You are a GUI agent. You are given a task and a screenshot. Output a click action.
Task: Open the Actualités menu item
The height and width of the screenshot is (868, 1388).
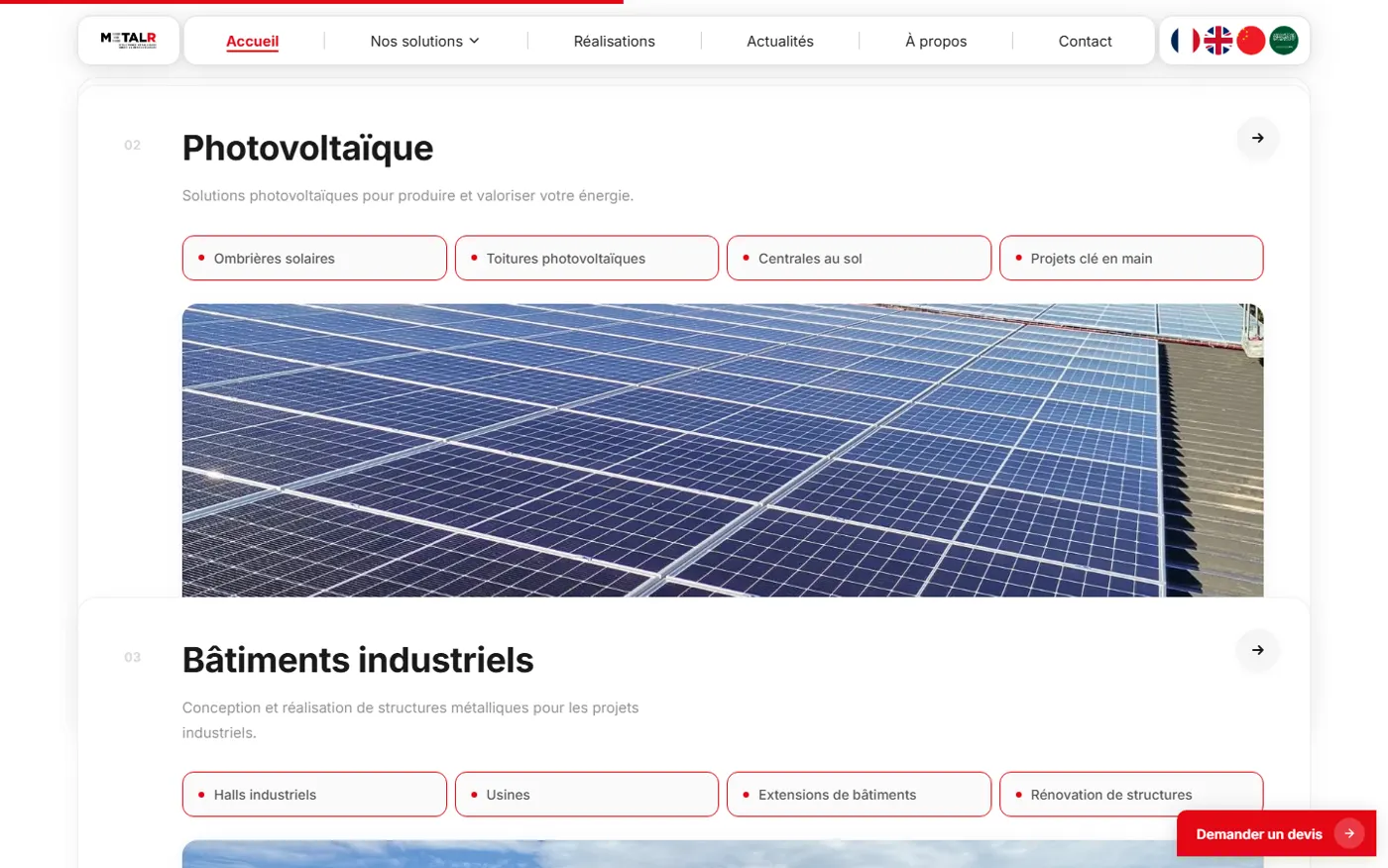(x=780, y=41)
